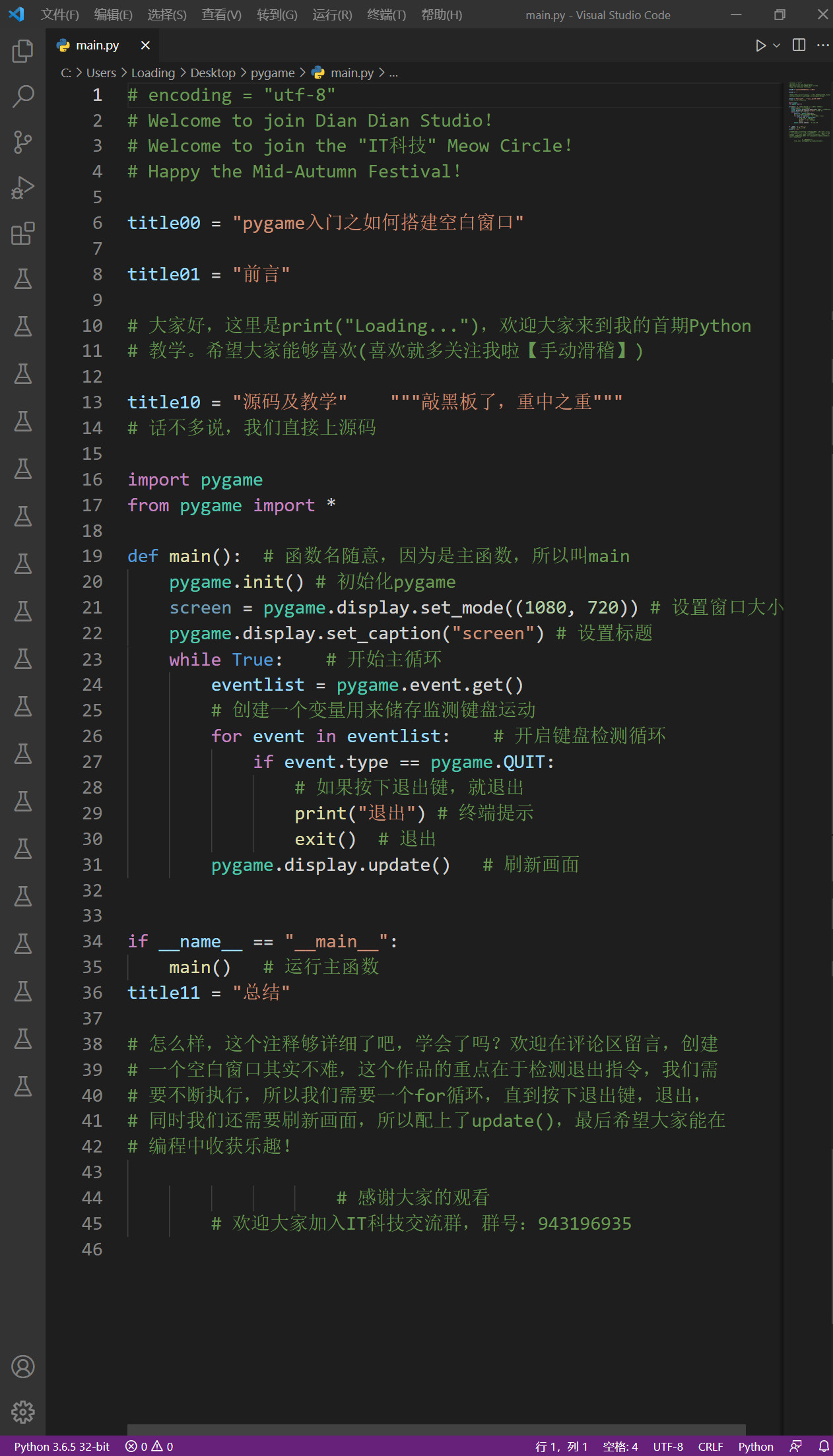The image size is (833, 1456).
Task: Open the 编辑(E) menu
Action: 113,15
